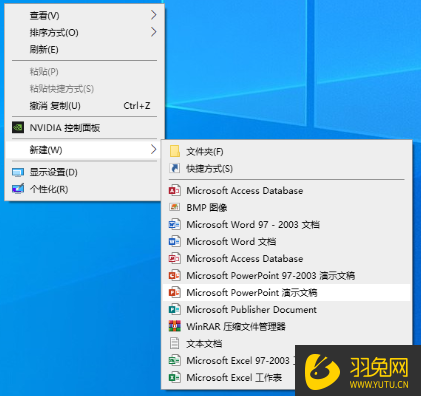The image size is (421, 396).
Task: Click the Microsoft Excel 工作表 icon
Action: click(x=175, y=377)
